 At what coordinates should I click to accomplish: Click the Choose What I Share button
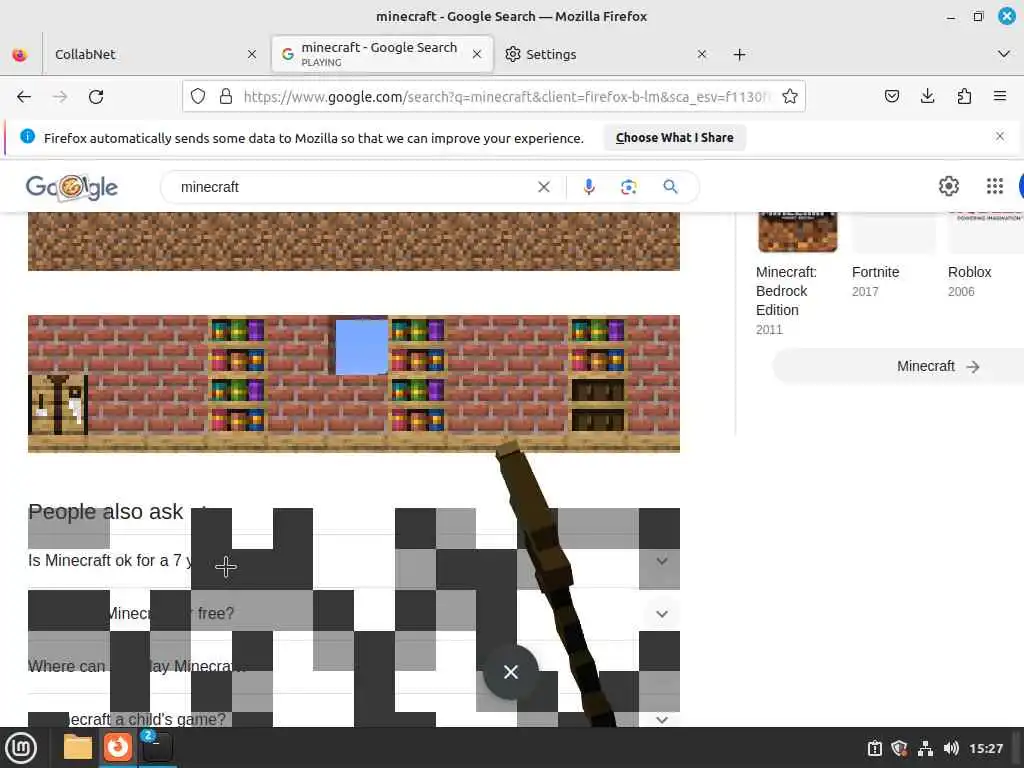pyautogui.click(x=675, y=138)
